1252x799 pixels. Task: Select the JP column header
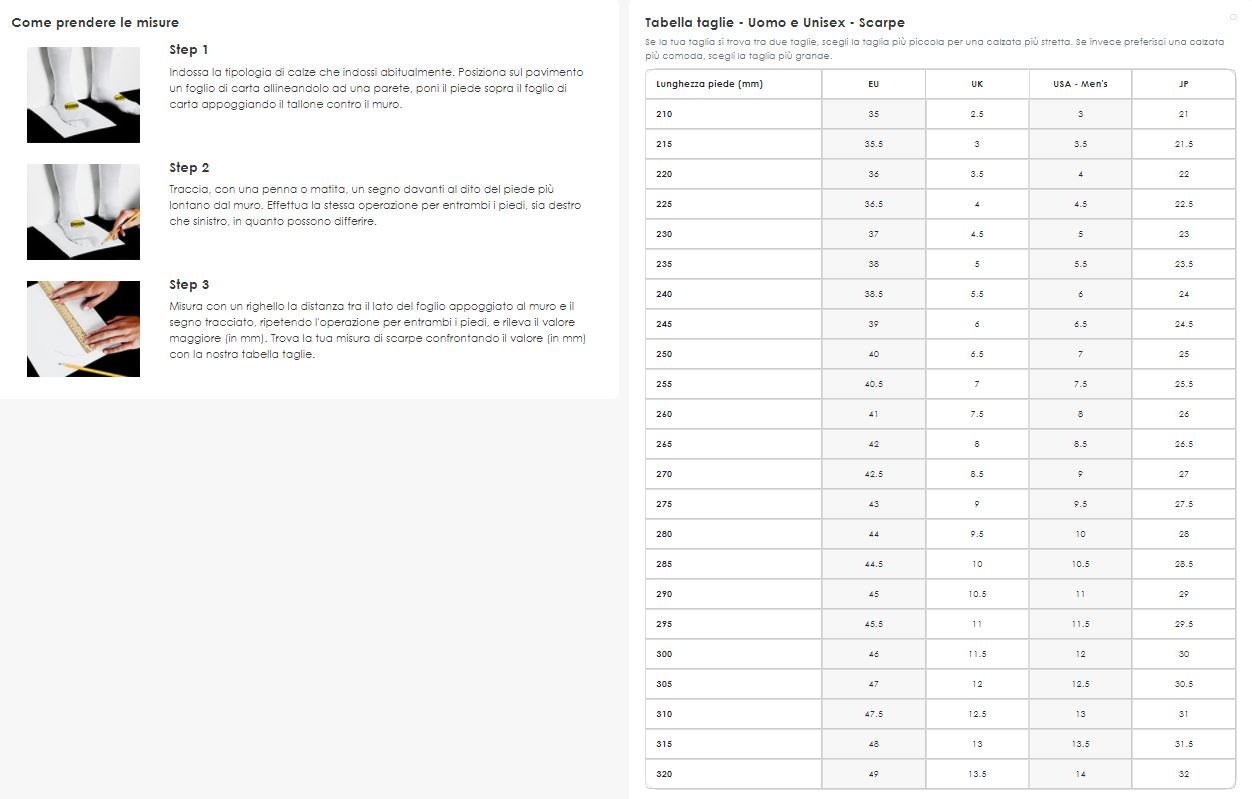pos(1184,84)
